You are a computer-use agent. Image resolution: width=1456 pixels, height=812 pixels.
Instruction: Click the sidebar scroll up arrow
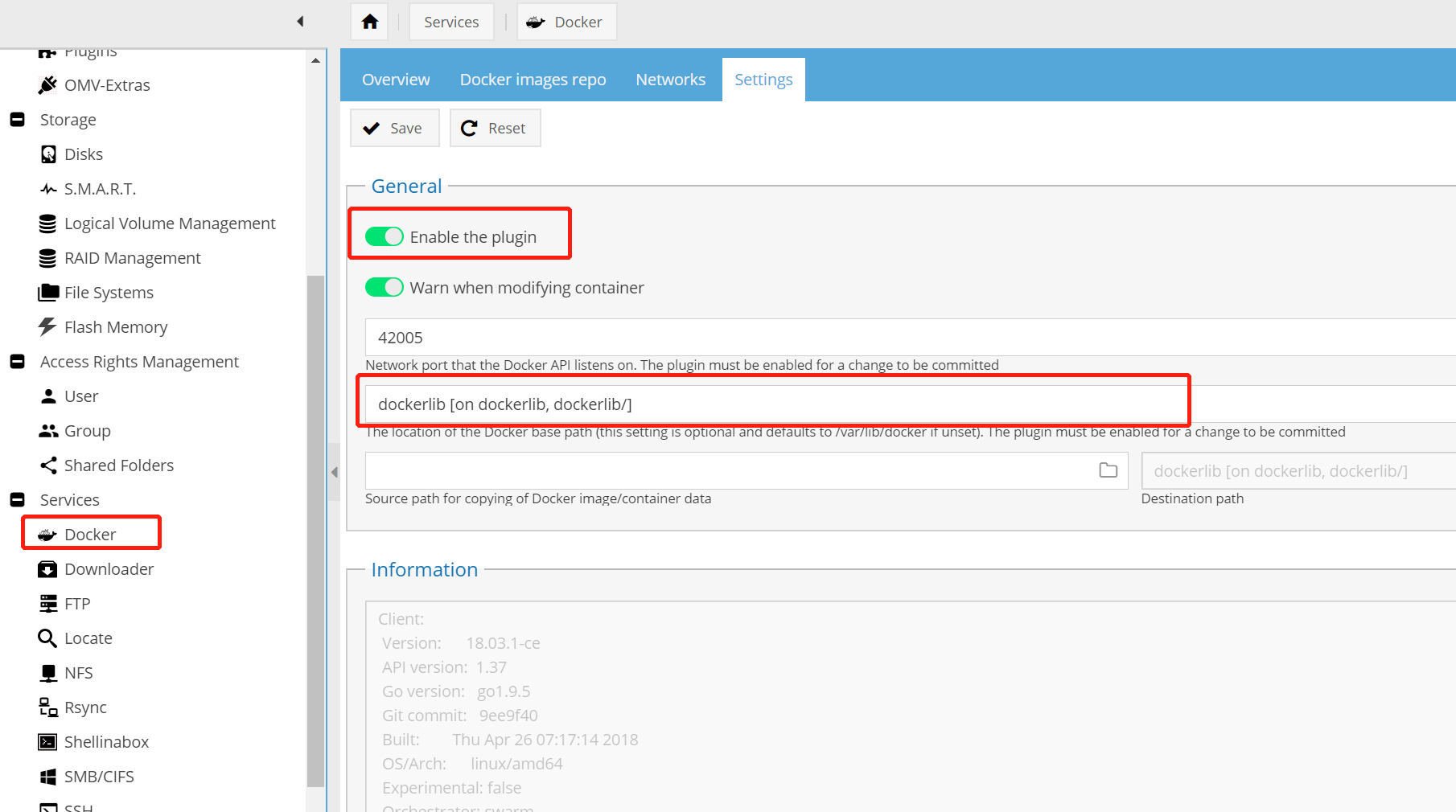tap(315, 60)
